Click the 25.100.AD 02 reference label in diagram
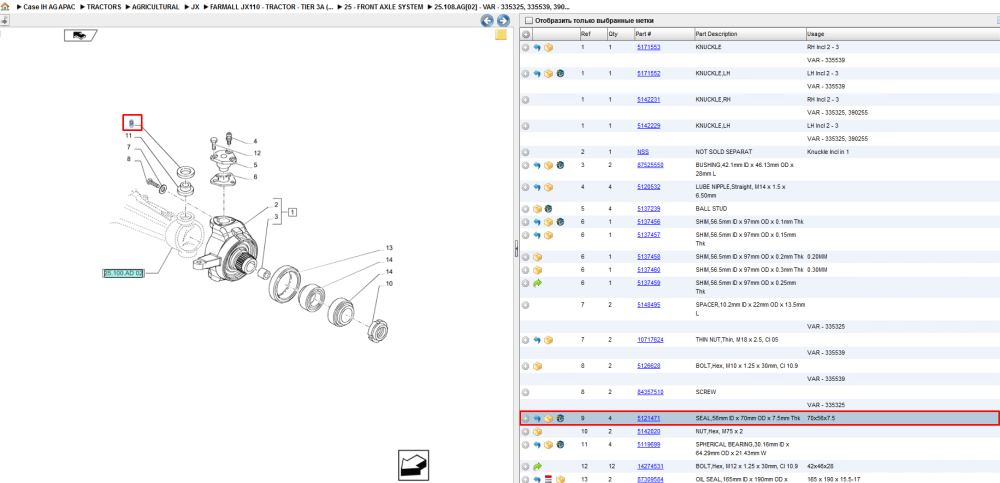The height and width of the screenshot is (483, 1000). pyautogui.click(x=124, y=273)
